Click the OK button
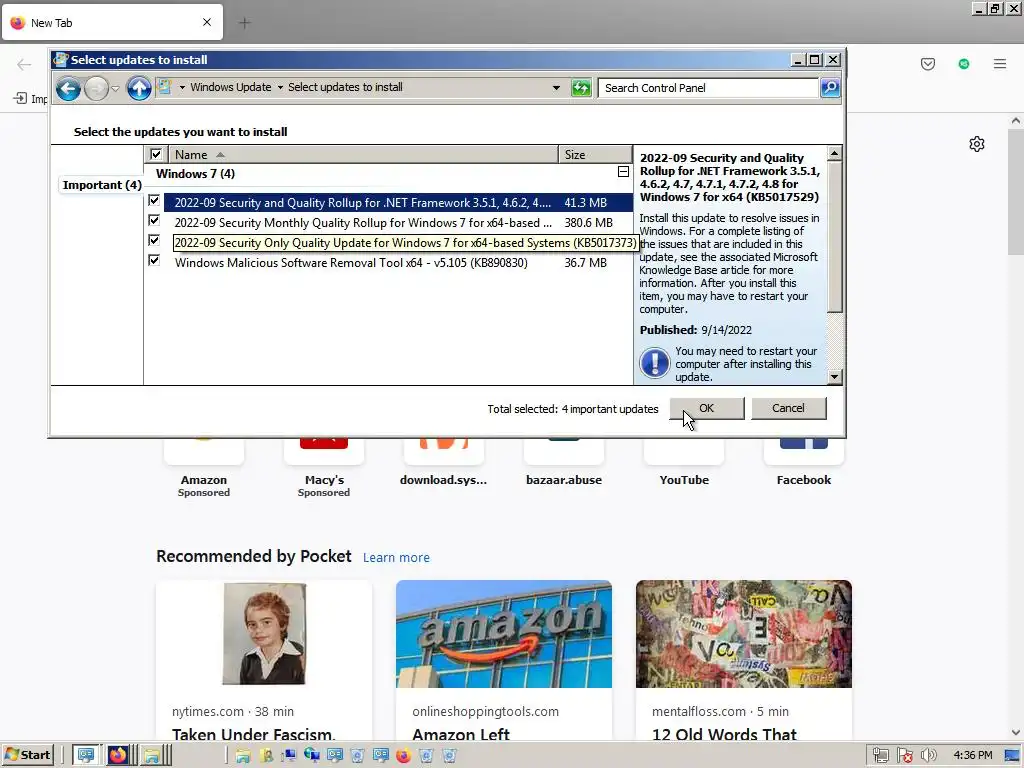Viewport: 1024px width, 768px height. point(707,408)
